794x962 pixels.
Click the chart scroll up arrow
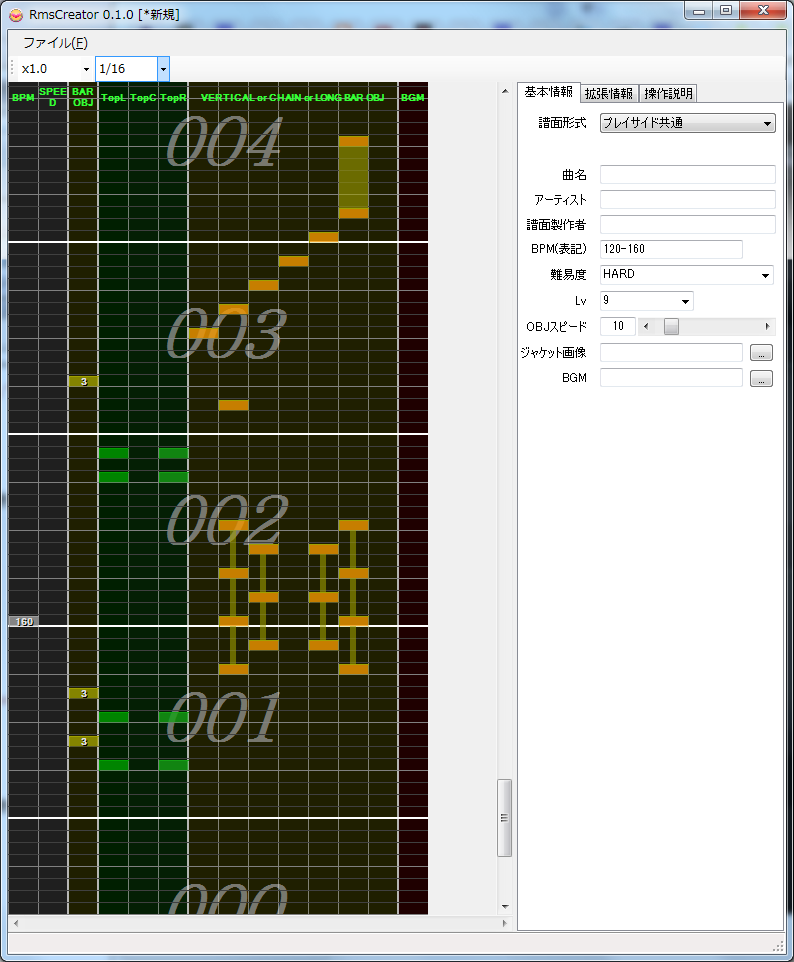pyautogui.click(x=505, y=91)
